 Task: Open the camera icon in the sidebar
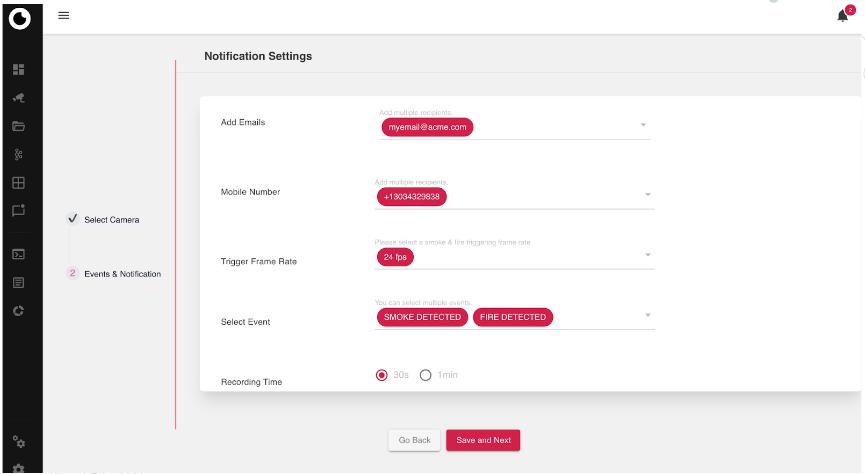click(19, 99)
